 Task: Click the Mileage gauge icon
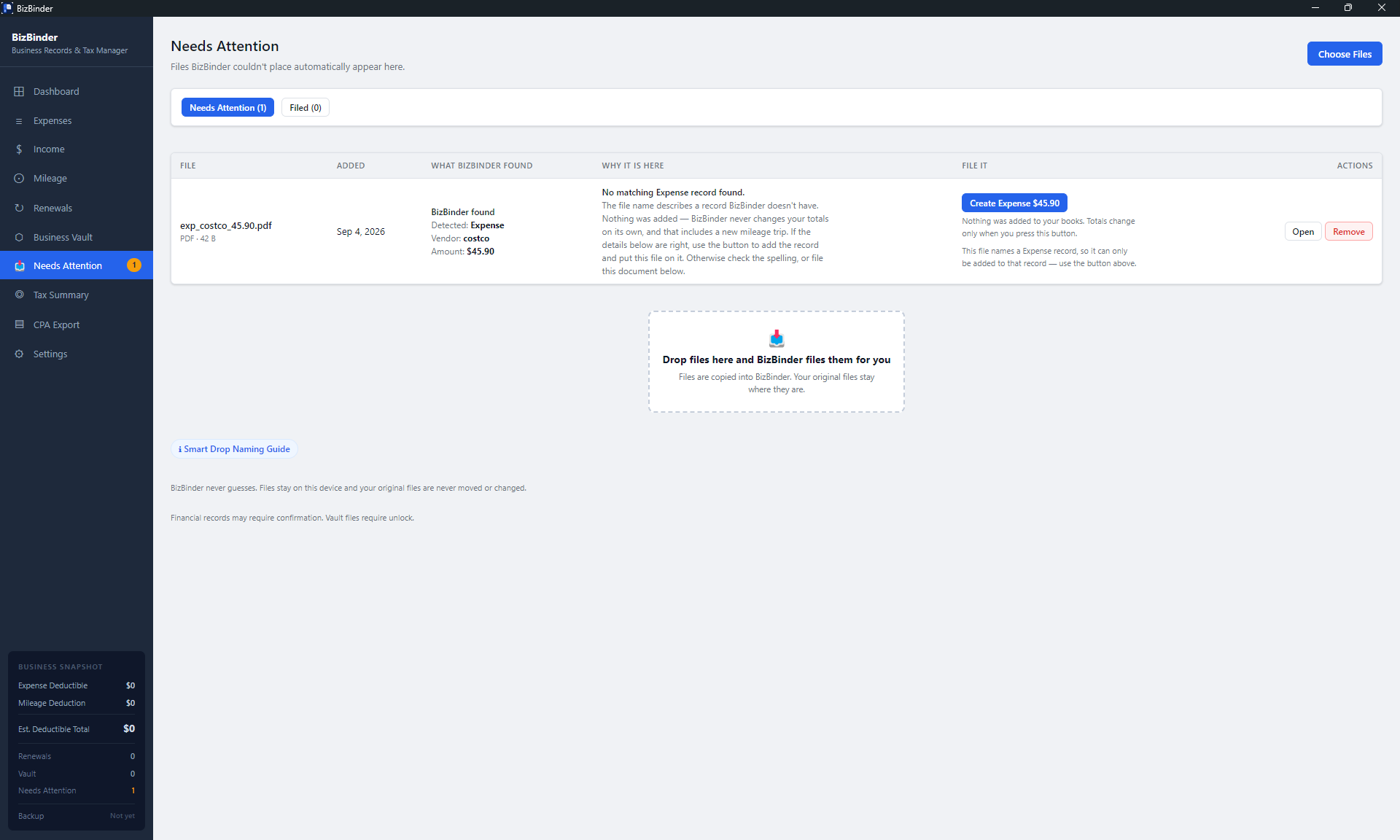pyautogui.click(x=19, y=179)
